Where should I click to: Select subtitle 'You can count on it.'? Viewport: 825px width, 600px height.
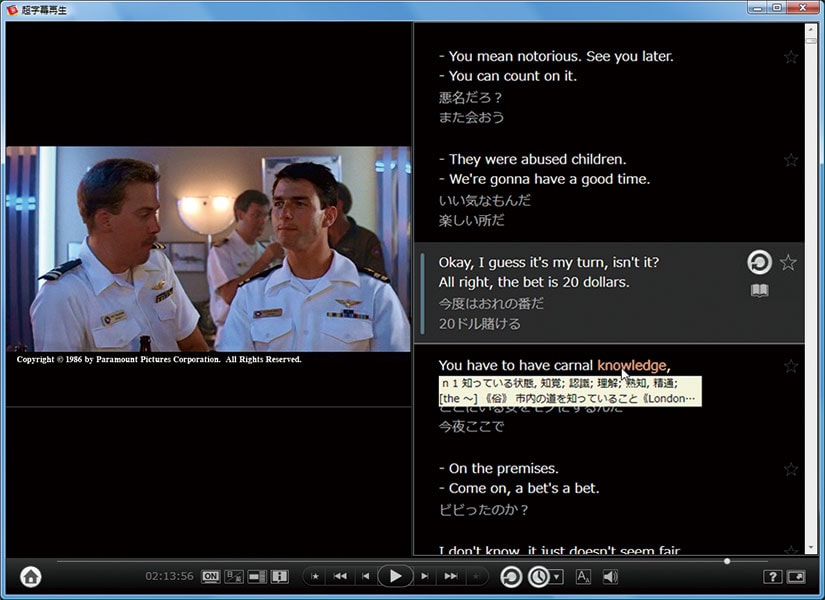pos(508,76)
